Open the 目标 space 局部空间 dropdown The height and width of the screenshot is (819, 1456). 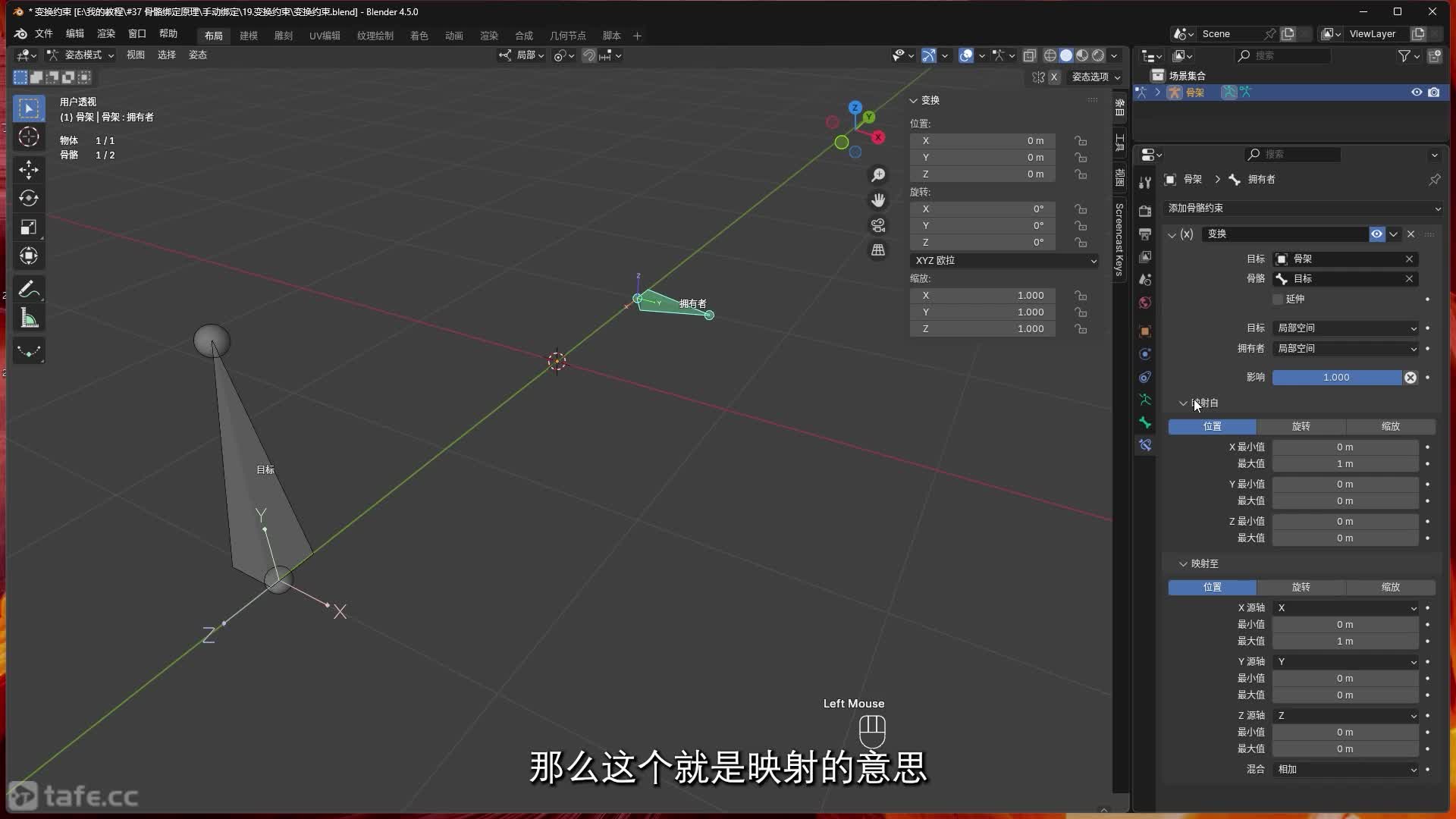point(1346,328)
